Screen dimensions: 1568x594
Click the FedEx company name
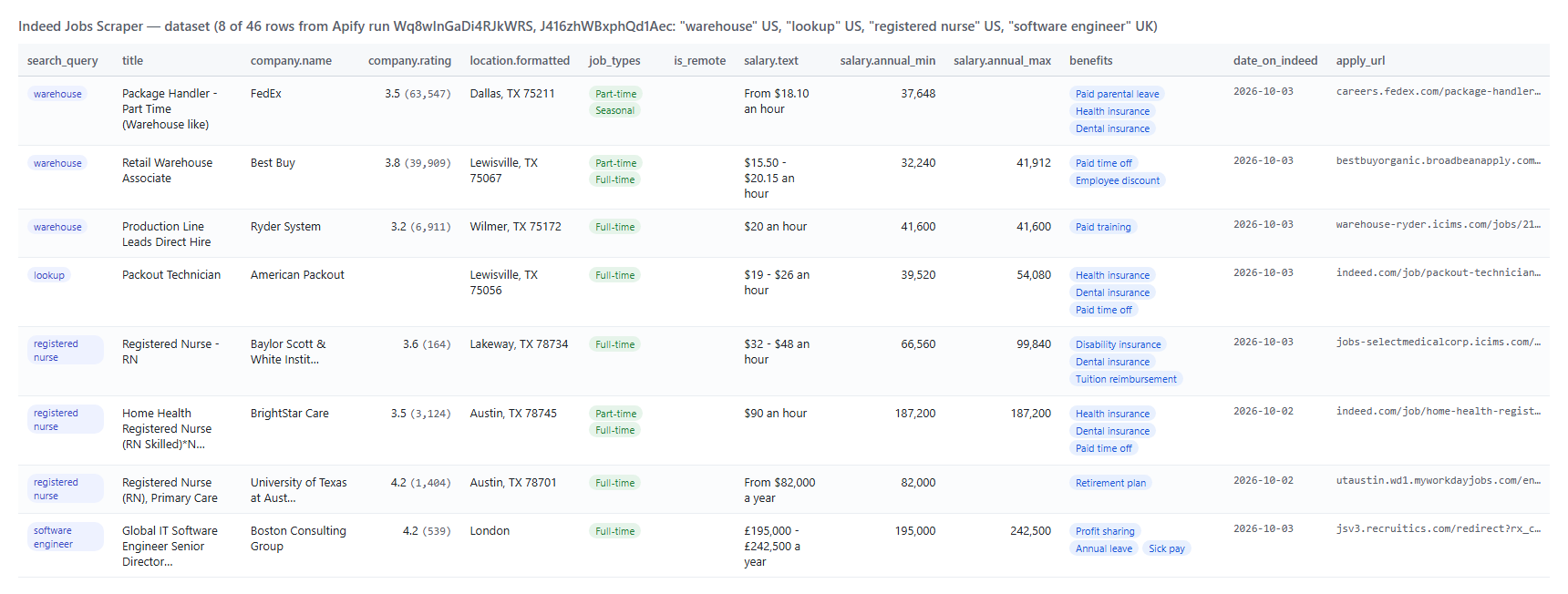coord(266,94)
